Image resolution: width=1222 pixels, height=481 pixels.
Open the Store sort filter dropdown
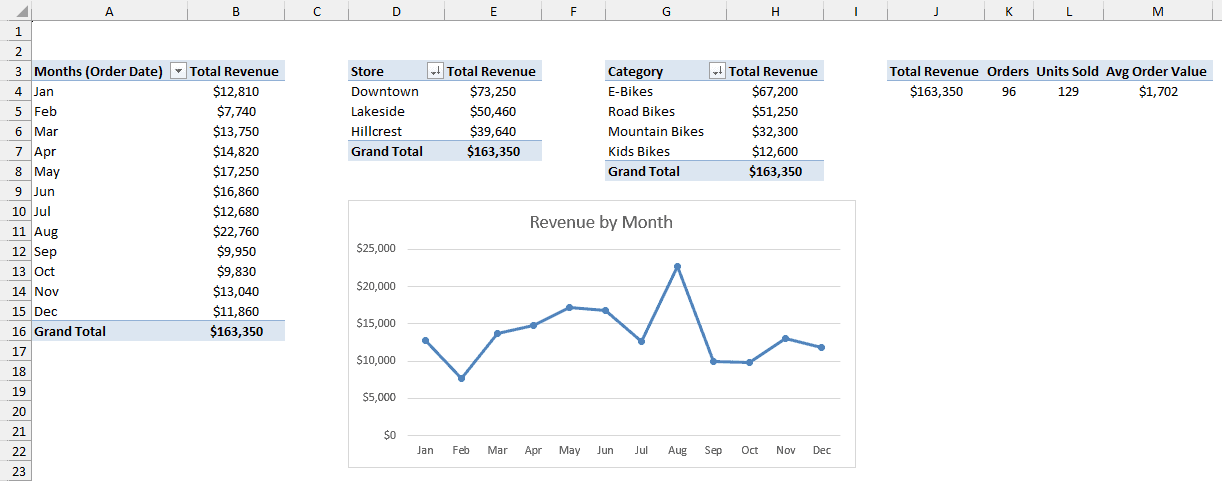[435, 71]
